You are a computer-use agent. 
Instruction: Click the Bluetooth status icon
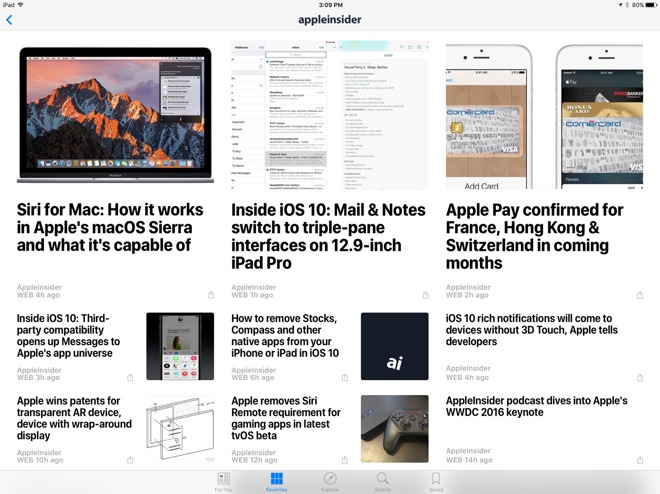(x=627, y=5)
